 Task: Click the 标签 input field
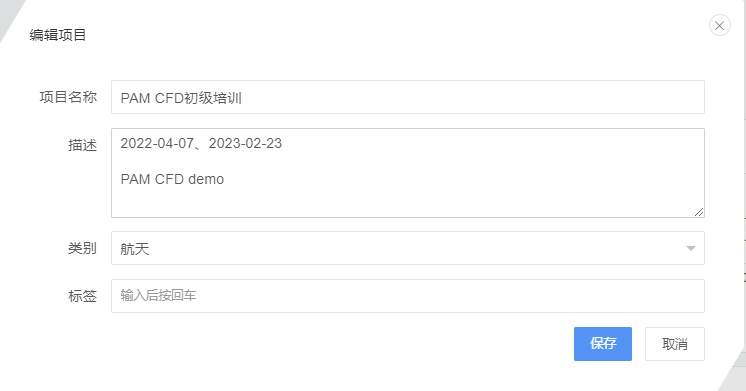click(x=408, y=296)
